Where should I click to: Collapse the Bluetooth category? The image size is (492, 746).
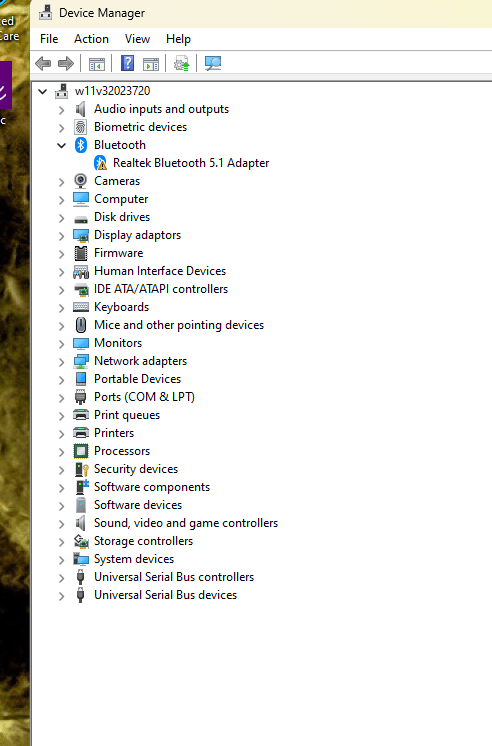click(61, 146)
